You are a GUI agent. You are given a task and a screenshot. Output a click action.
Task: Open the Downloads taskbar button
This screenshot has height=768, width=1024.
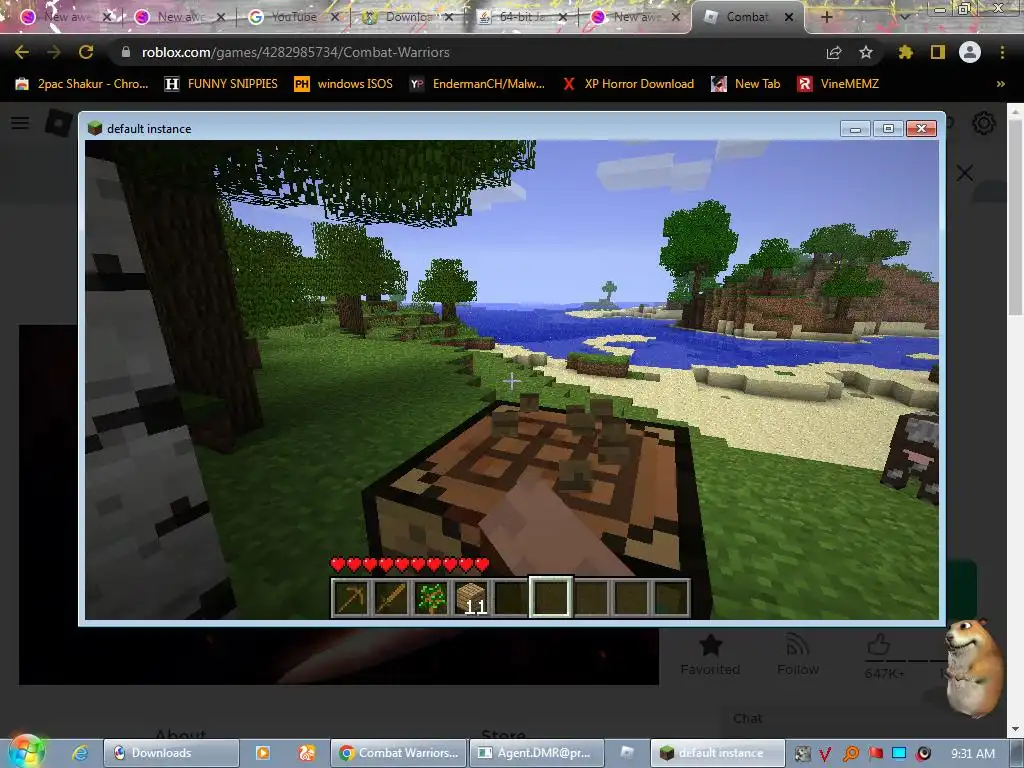click(171, 753)
